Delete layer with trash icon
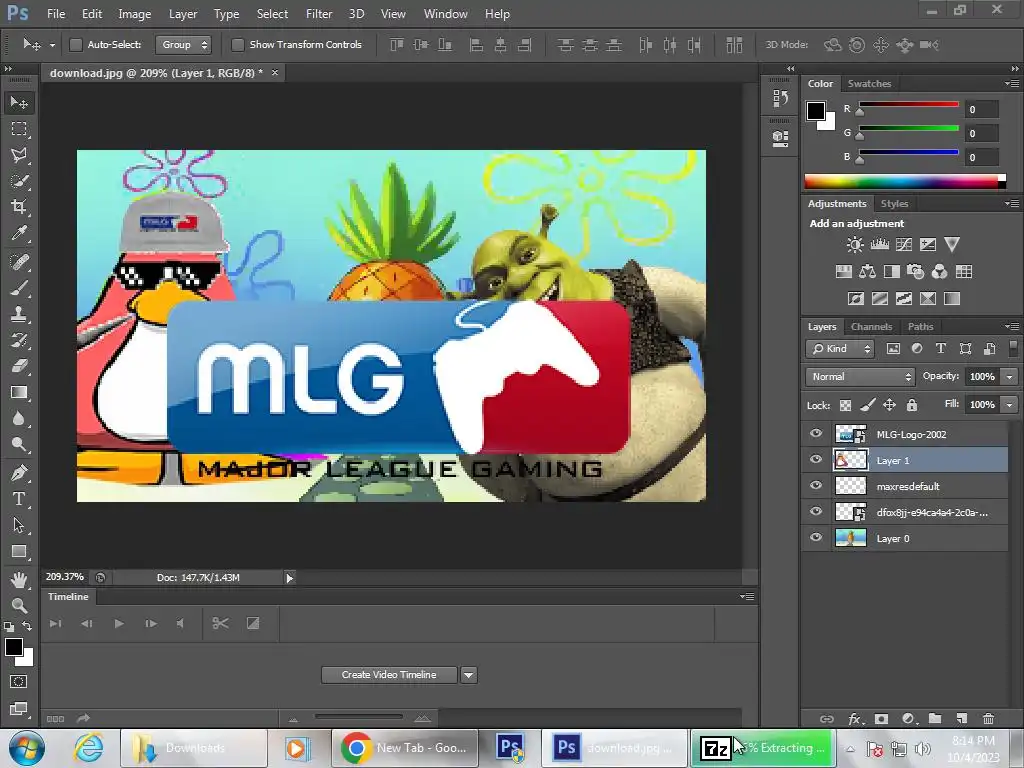 [x=989, y=718]
